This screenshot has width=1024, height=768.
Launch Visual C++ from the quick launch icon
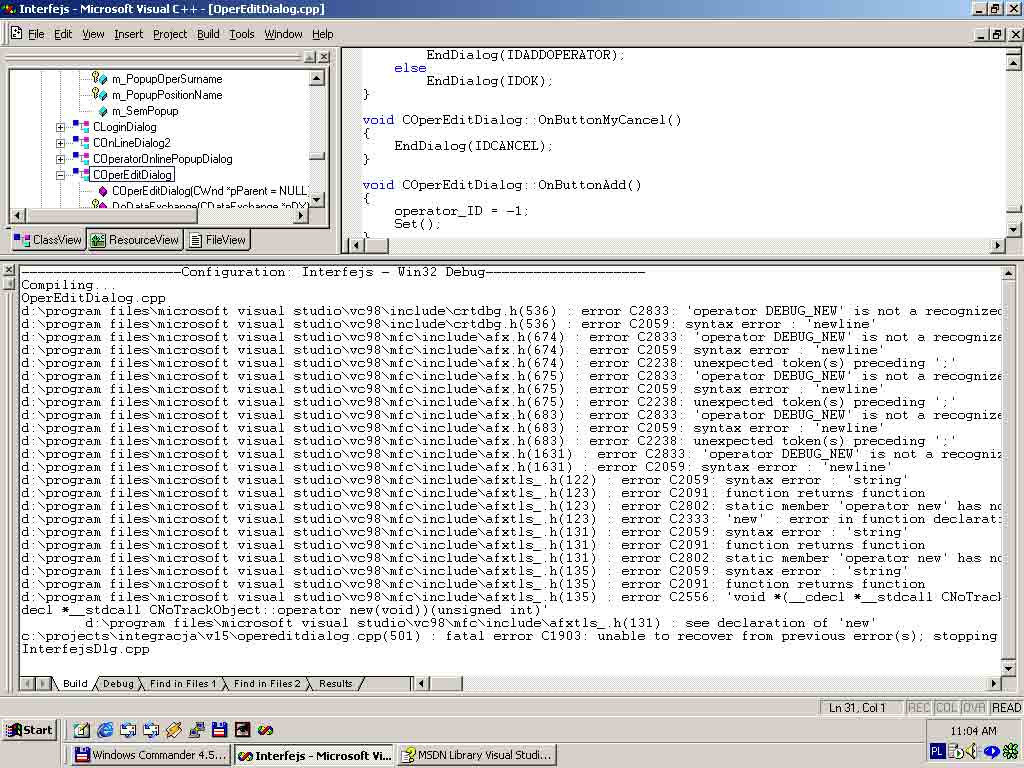pos(265,729)
